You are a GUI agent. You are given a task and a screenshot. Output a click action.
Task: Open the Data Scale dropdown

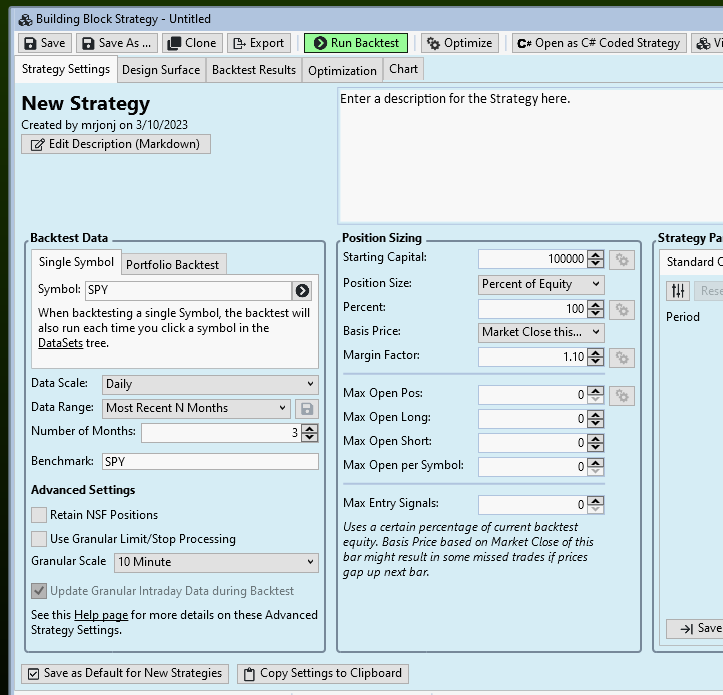tap(210, 384)
